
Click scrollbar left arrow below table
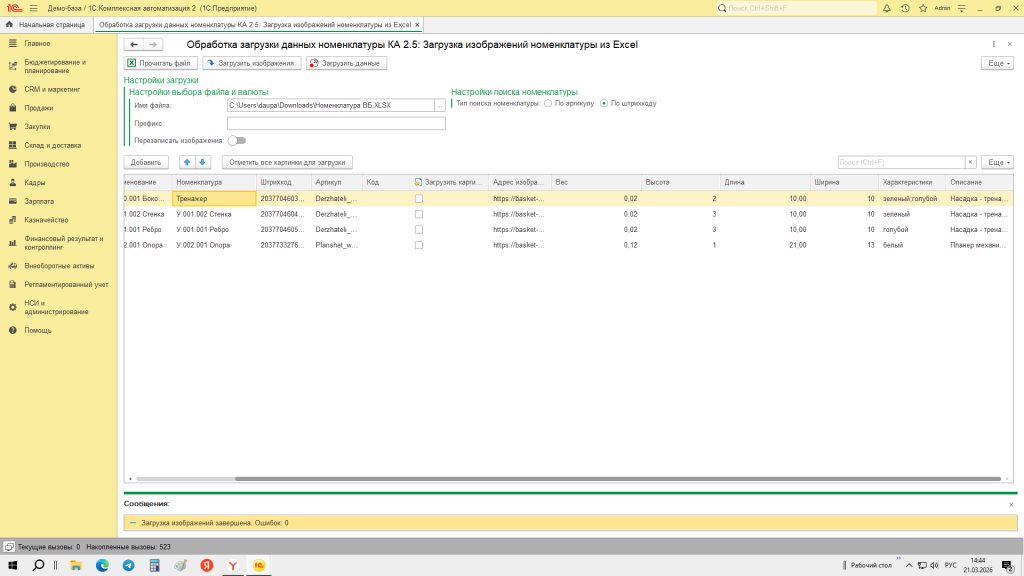tap(130, 479)
